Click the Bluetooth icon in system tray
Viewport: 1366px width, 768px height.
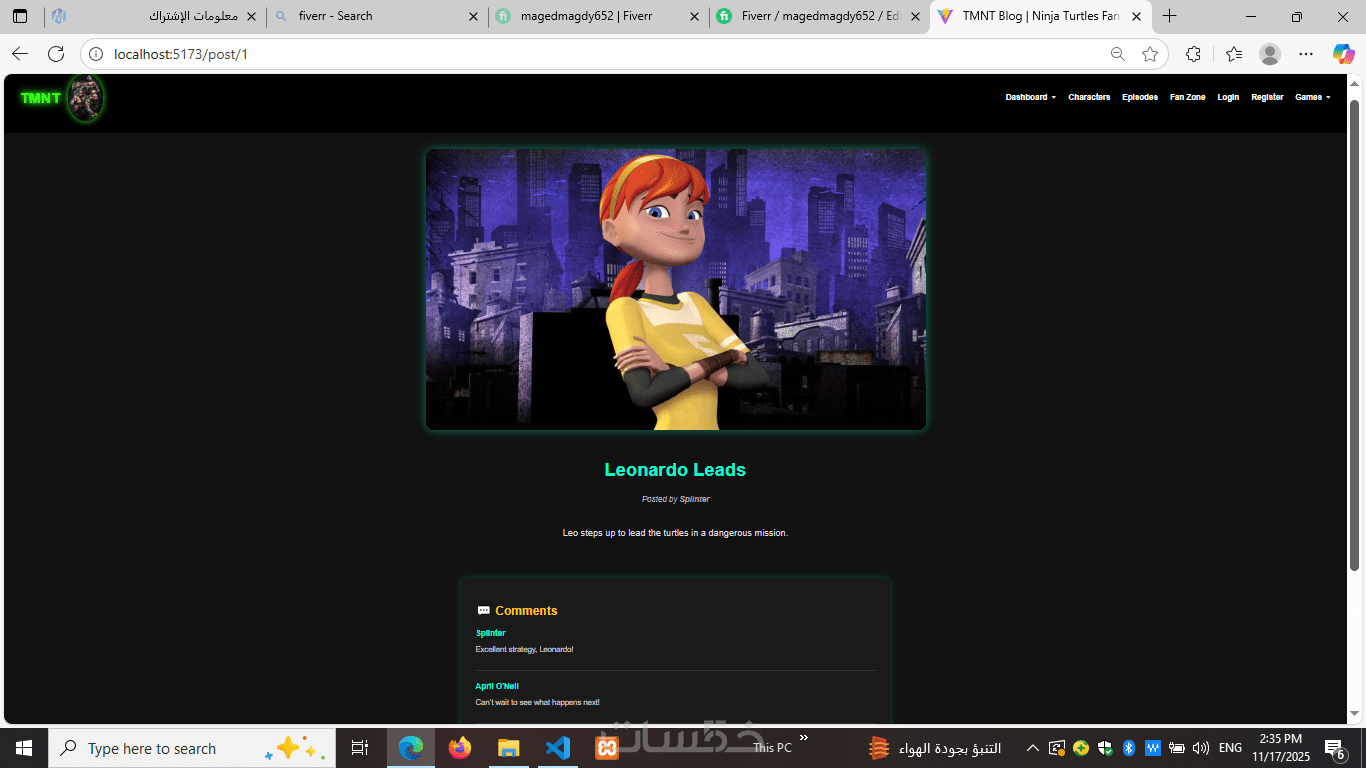1129,748
